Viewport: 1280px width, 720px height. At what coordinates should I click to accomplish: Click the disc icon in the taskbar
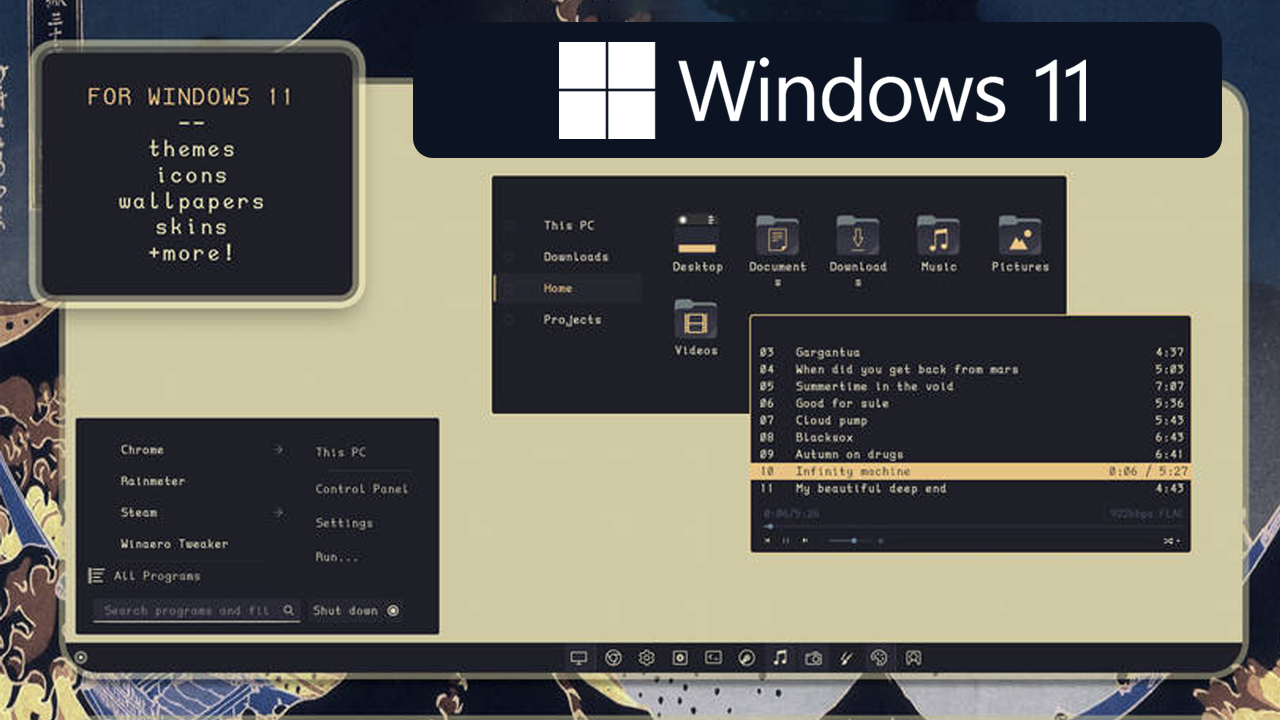(x=680, y=658)
